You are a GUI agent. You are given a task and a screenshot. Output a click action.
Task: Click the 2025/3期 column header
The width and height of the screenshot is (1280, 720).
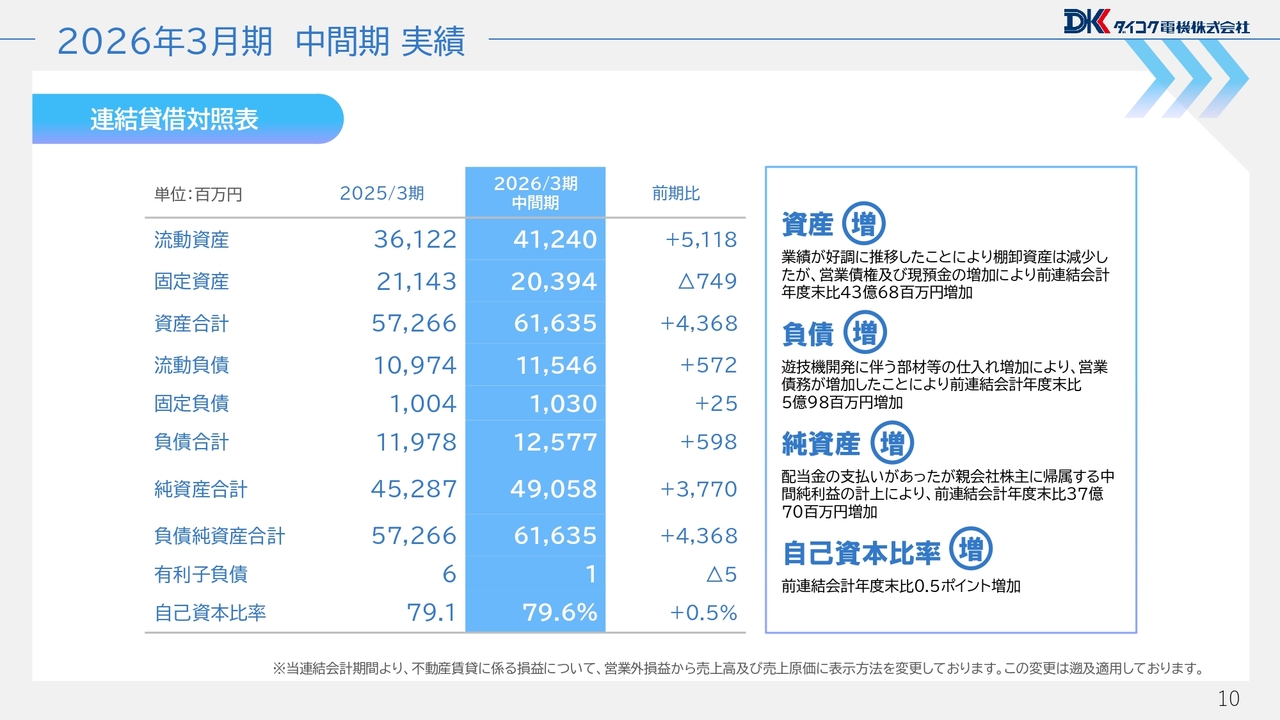(x=382, y=194)
